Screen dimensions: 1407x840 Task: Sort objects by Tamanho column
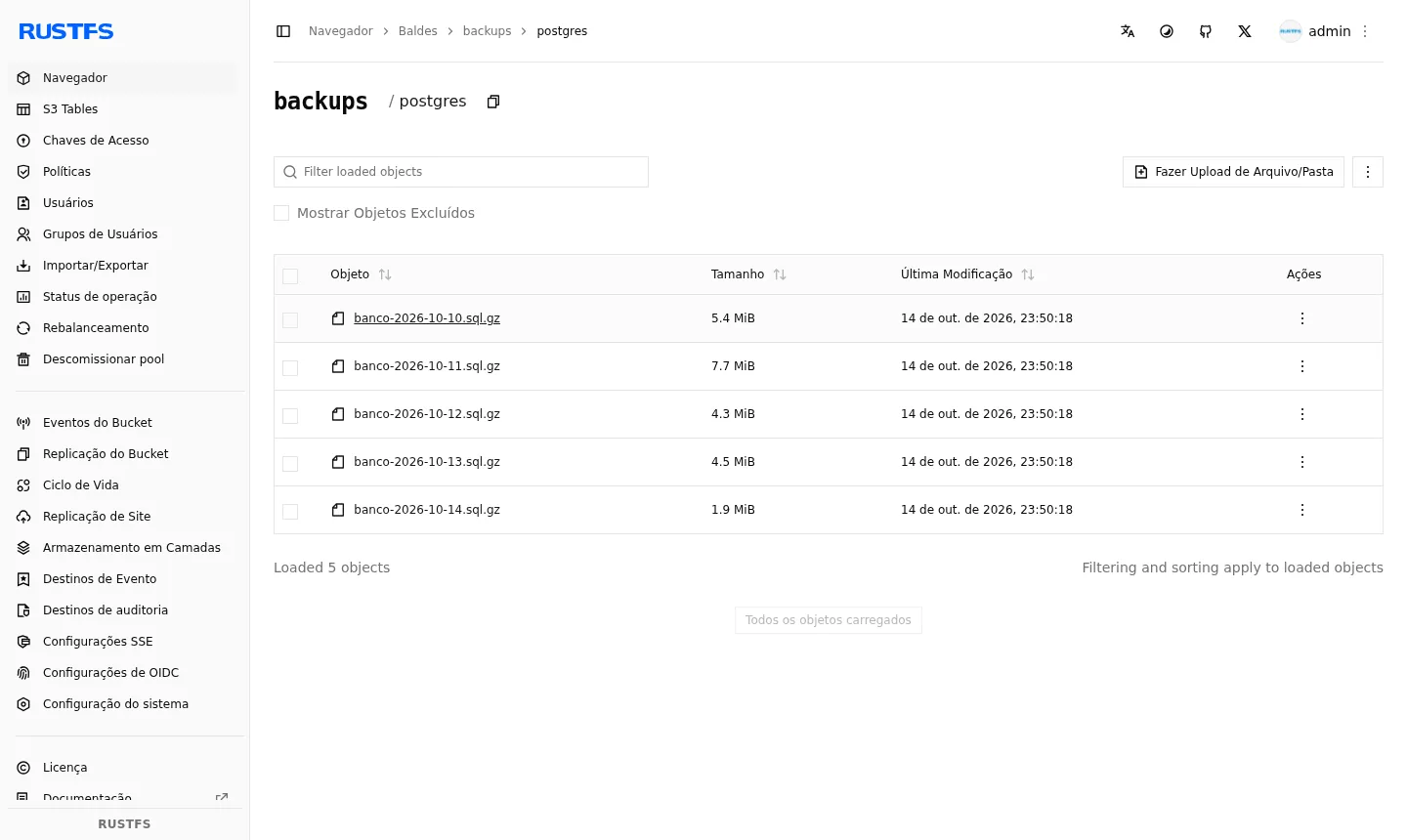coord(780,274)
